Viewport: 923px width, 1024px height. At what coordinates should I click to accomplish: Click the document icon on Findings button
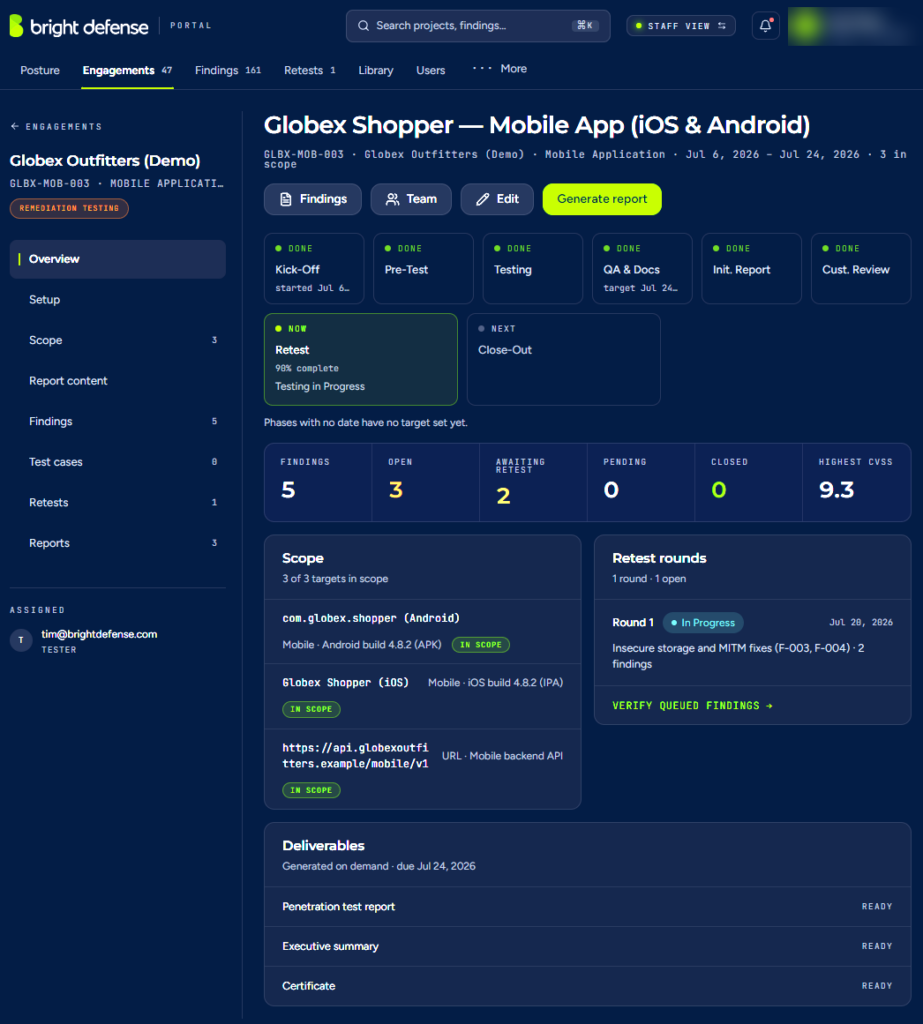pyautogui.click(x=285, y=199)
